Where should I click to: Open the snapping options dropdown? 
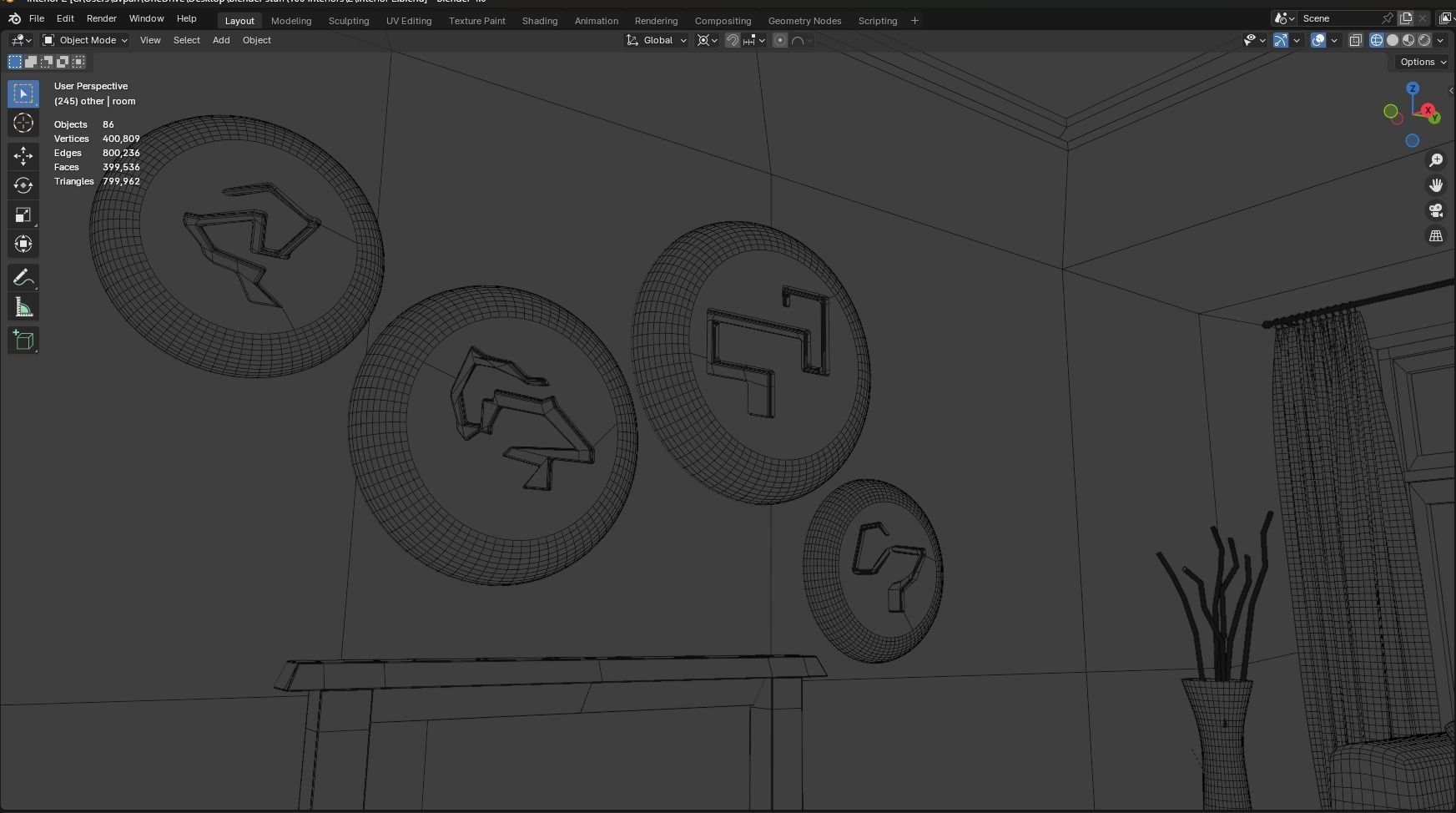point(754,40)
